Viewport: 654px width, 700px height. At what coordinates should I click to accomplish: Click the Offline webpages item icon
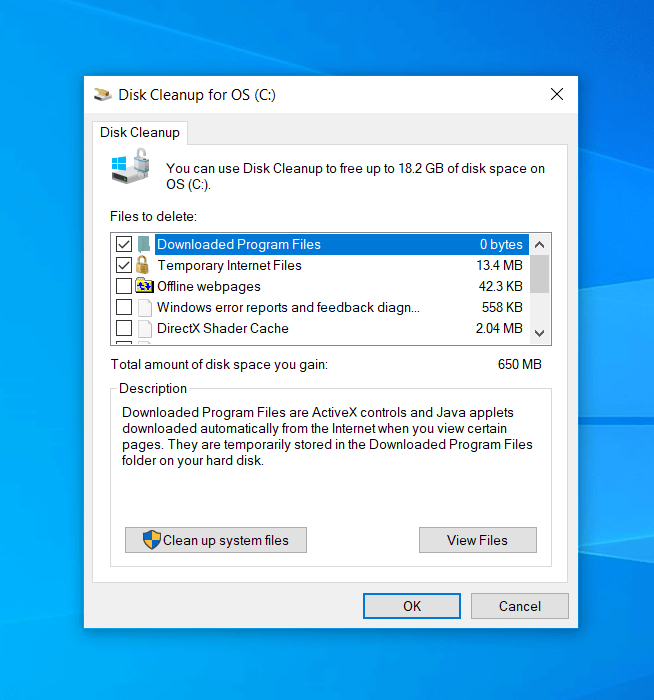coord(144,286)
